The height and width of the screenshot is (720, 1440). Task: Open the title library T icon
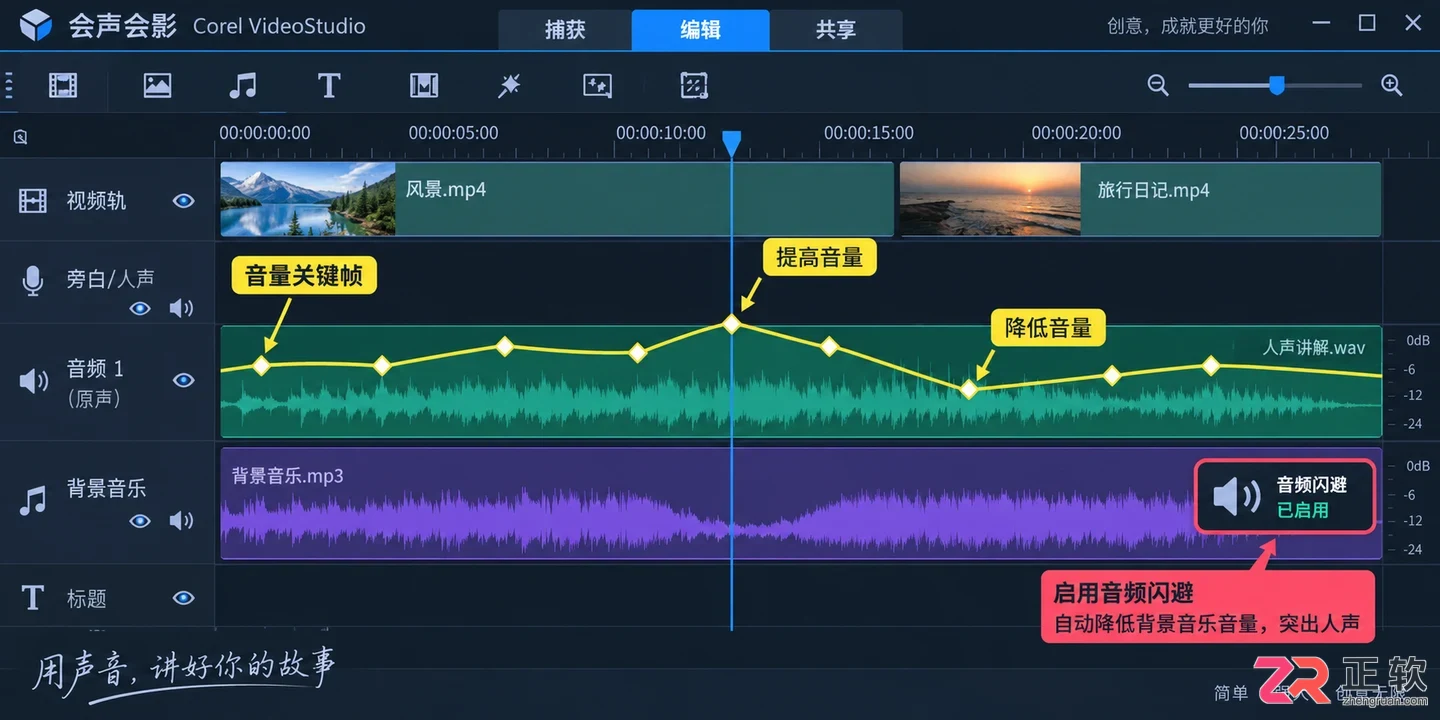(x=329, y=85)
